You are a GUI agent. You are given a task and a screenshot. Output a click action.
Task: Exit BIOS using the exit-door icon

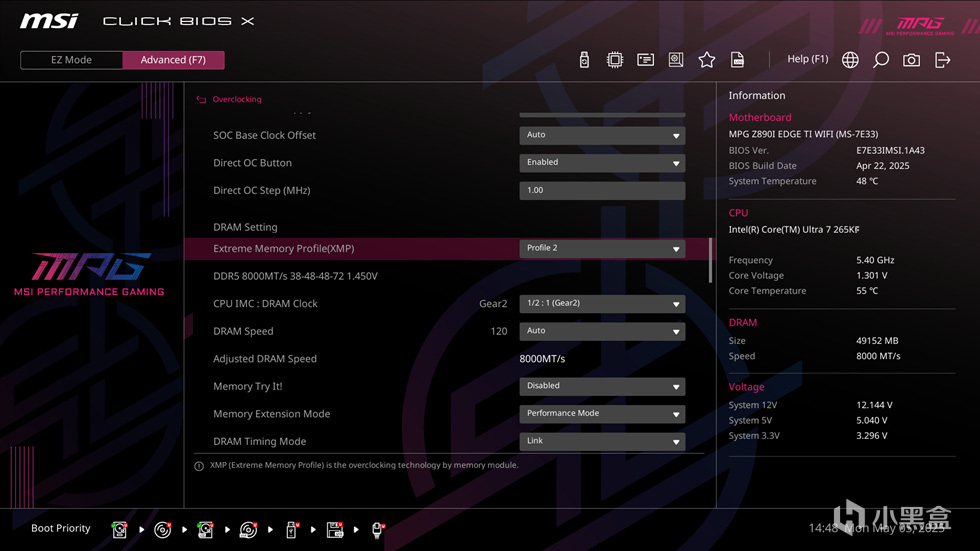[942, 60]
